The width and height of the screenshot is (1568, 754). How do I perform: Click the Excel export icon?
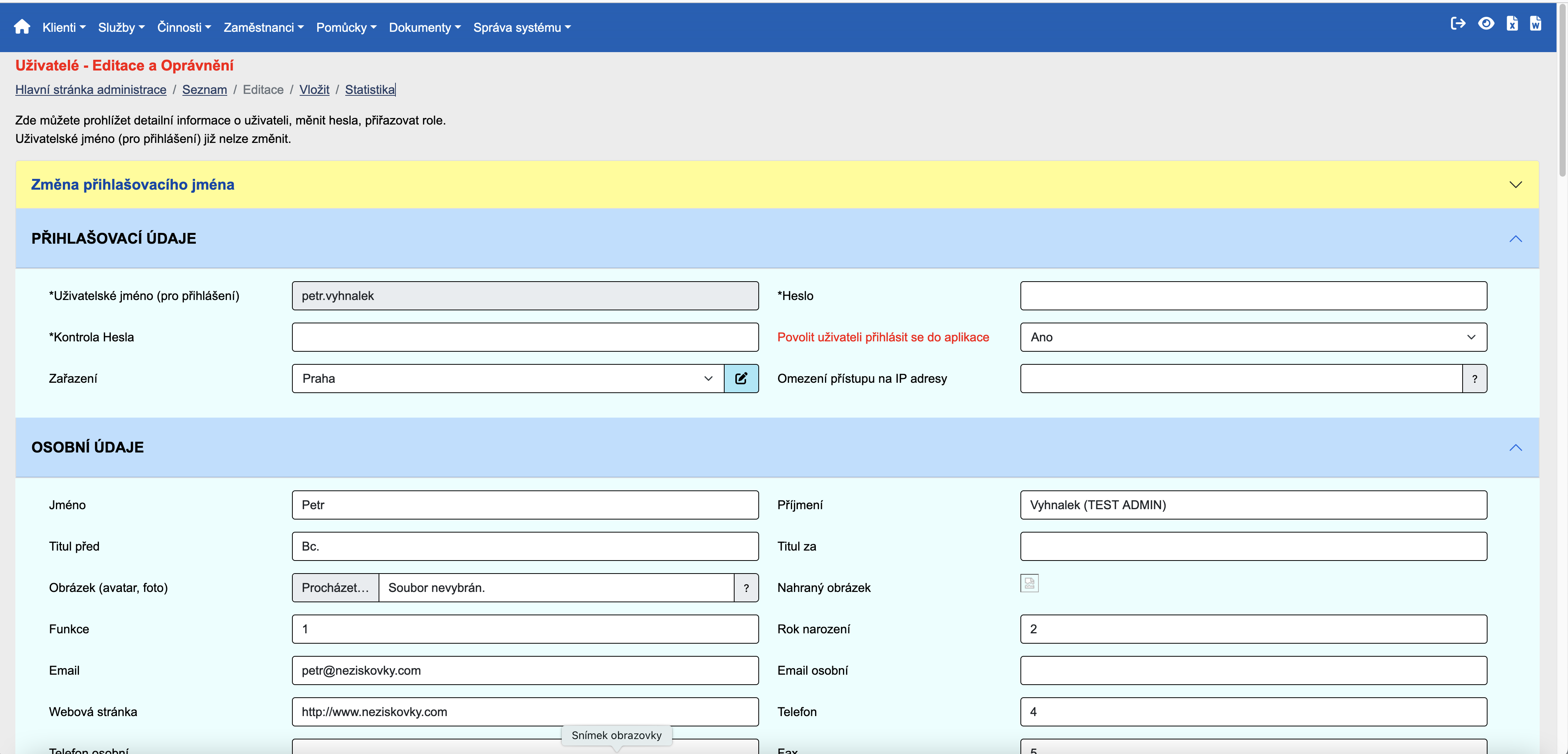1512,24
